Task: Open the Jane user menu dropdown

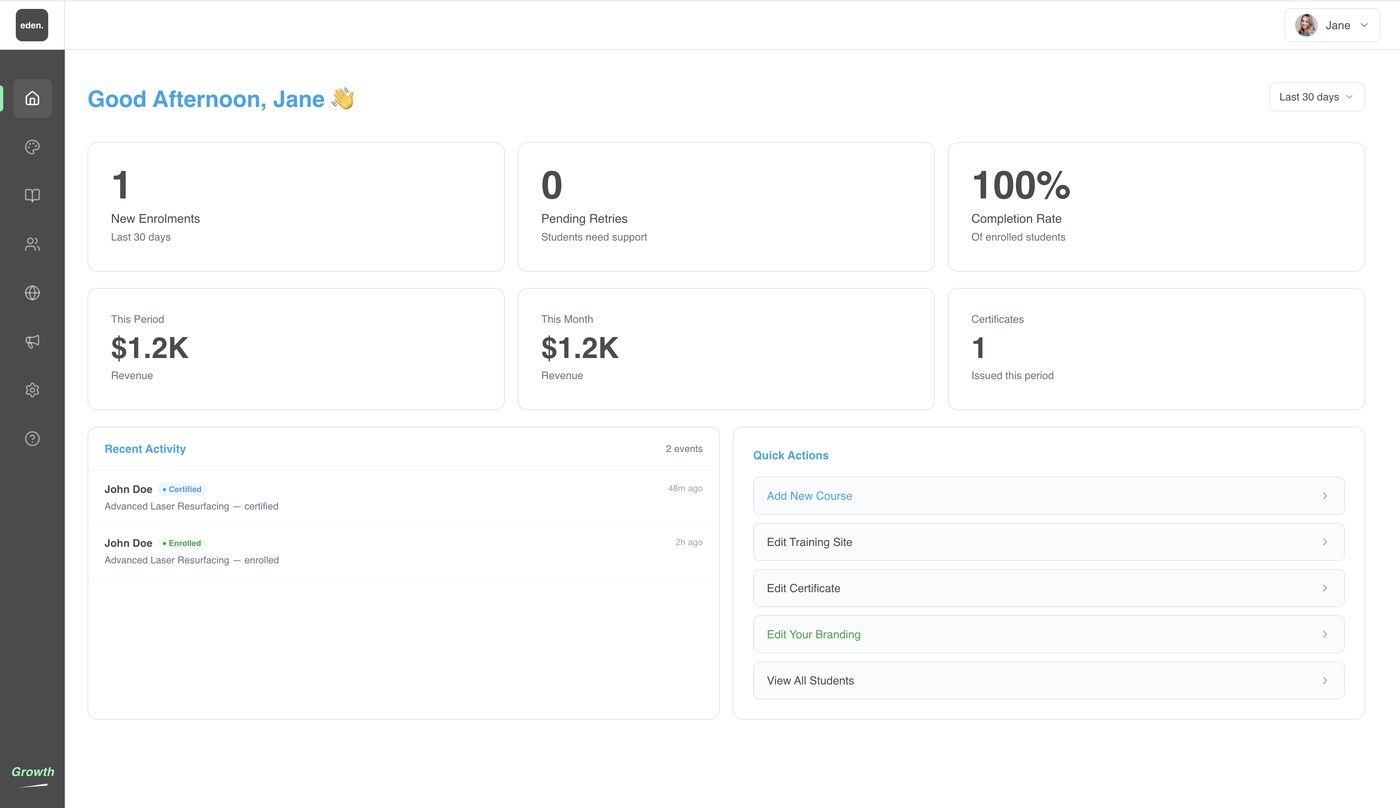Action: coord(1332,25)
